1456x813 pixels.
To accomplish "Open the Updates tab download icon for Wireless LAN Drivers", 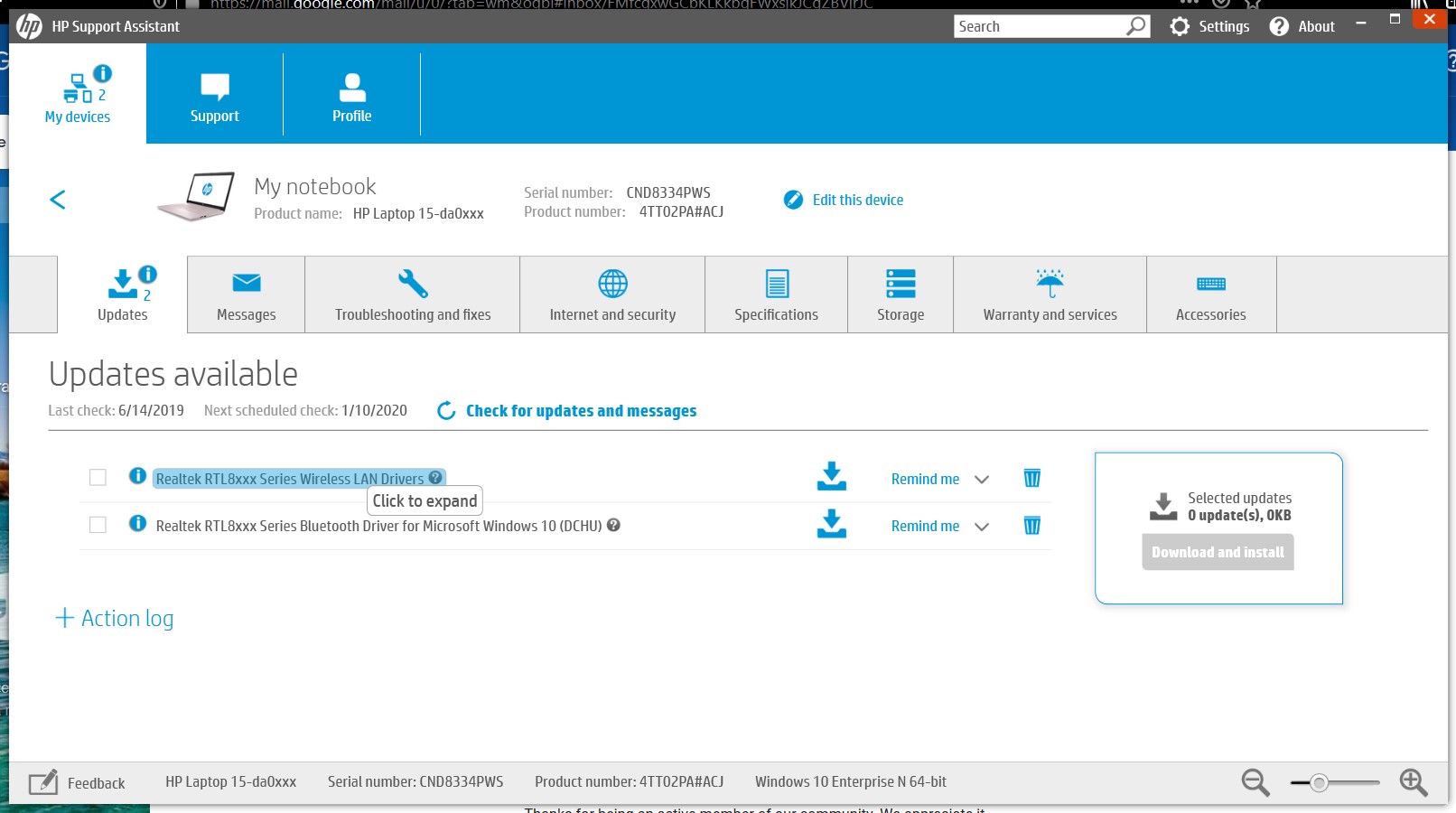I will pyautogui.click(x=831, y=476).
